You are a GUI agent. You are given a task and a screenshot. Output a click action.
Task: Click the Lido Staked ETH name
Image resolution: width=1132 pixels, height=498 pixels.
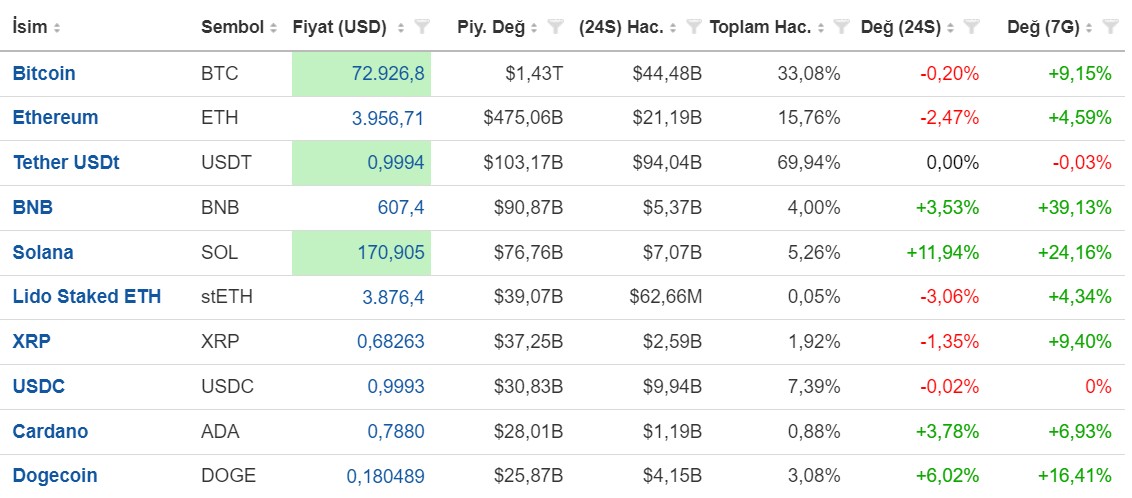pos(87,296)
